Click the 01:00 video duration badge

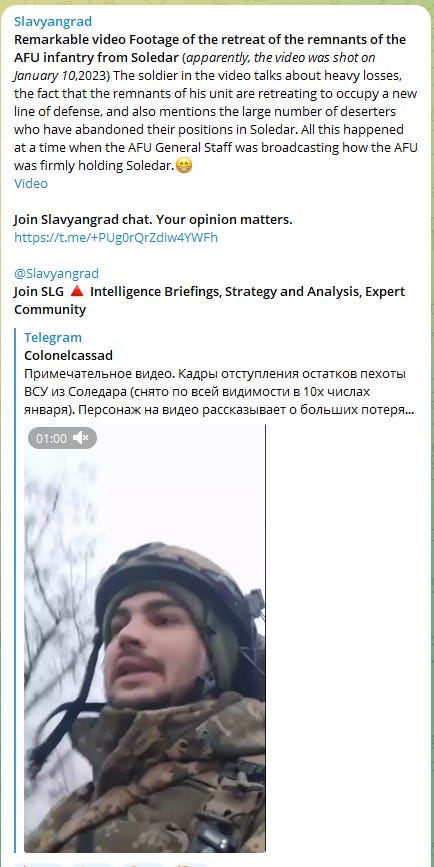[x=51, y=438]
